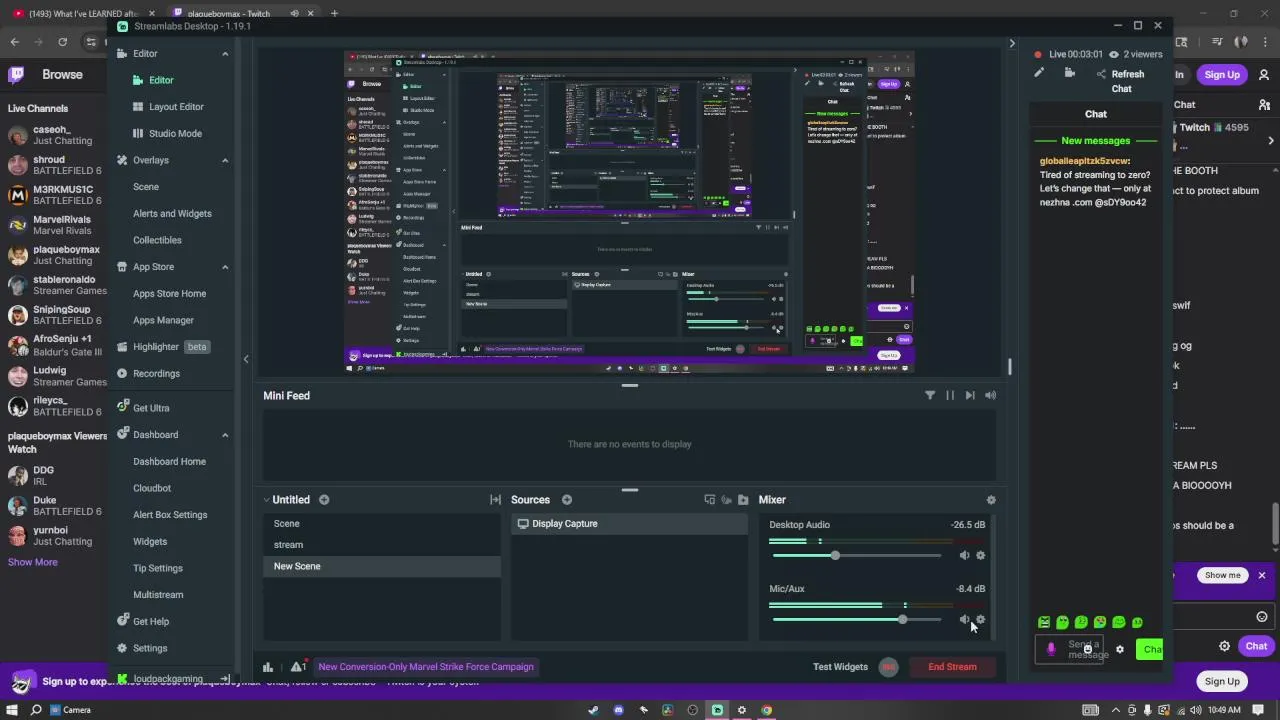This screenshot has height=720, width=1280.
Task: Open Alerts and Widgets
Action: [172, 213]
